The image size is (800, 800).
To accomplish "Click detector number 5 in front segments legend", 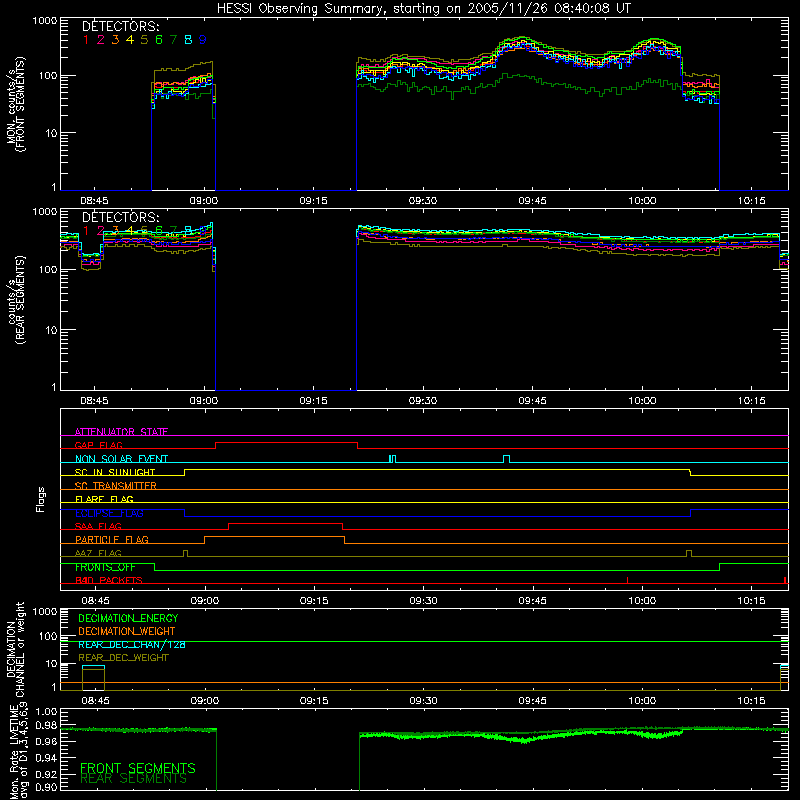I will coord(144,40).
